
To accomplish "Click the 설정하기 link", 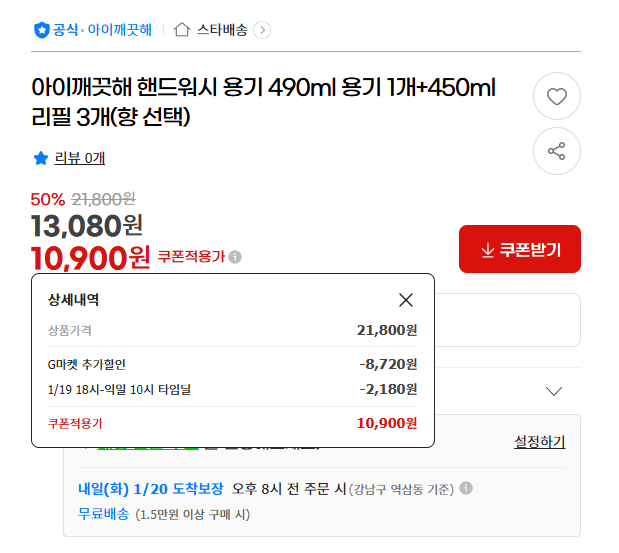I will [x=539, y=441].
